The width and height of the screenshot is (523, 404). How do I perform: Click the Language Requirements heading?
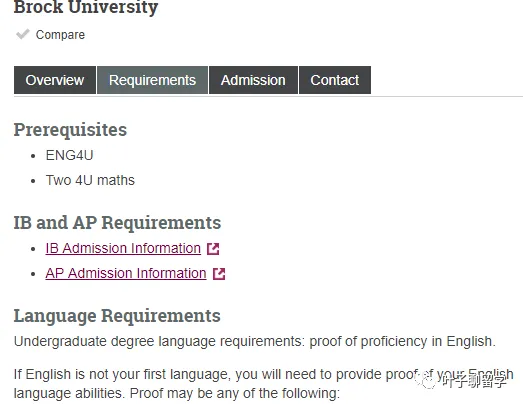coord(117,316)
